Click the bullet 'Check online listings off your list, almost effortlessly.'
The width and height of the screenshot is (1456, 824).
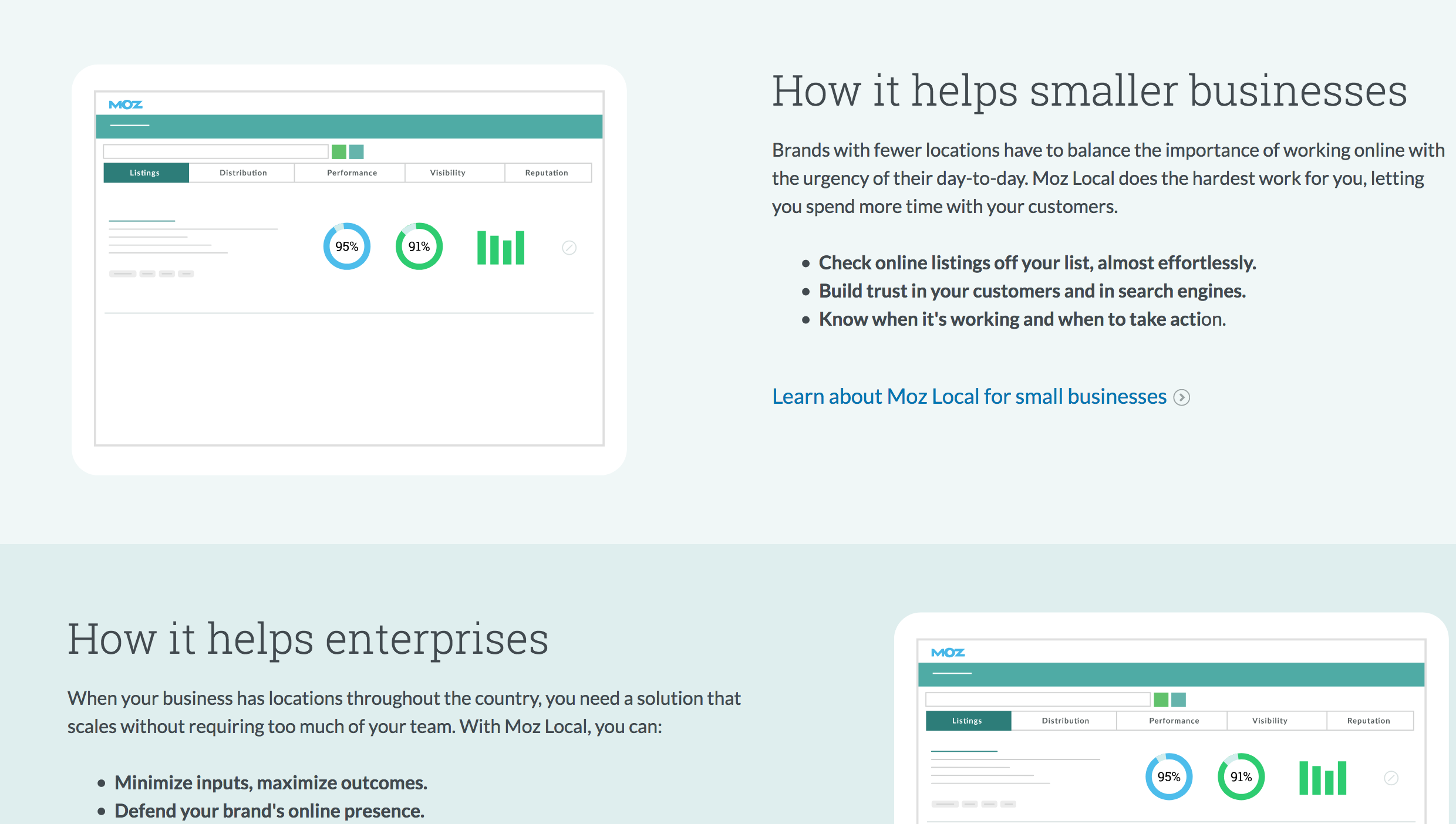[x=1037, y=263]
